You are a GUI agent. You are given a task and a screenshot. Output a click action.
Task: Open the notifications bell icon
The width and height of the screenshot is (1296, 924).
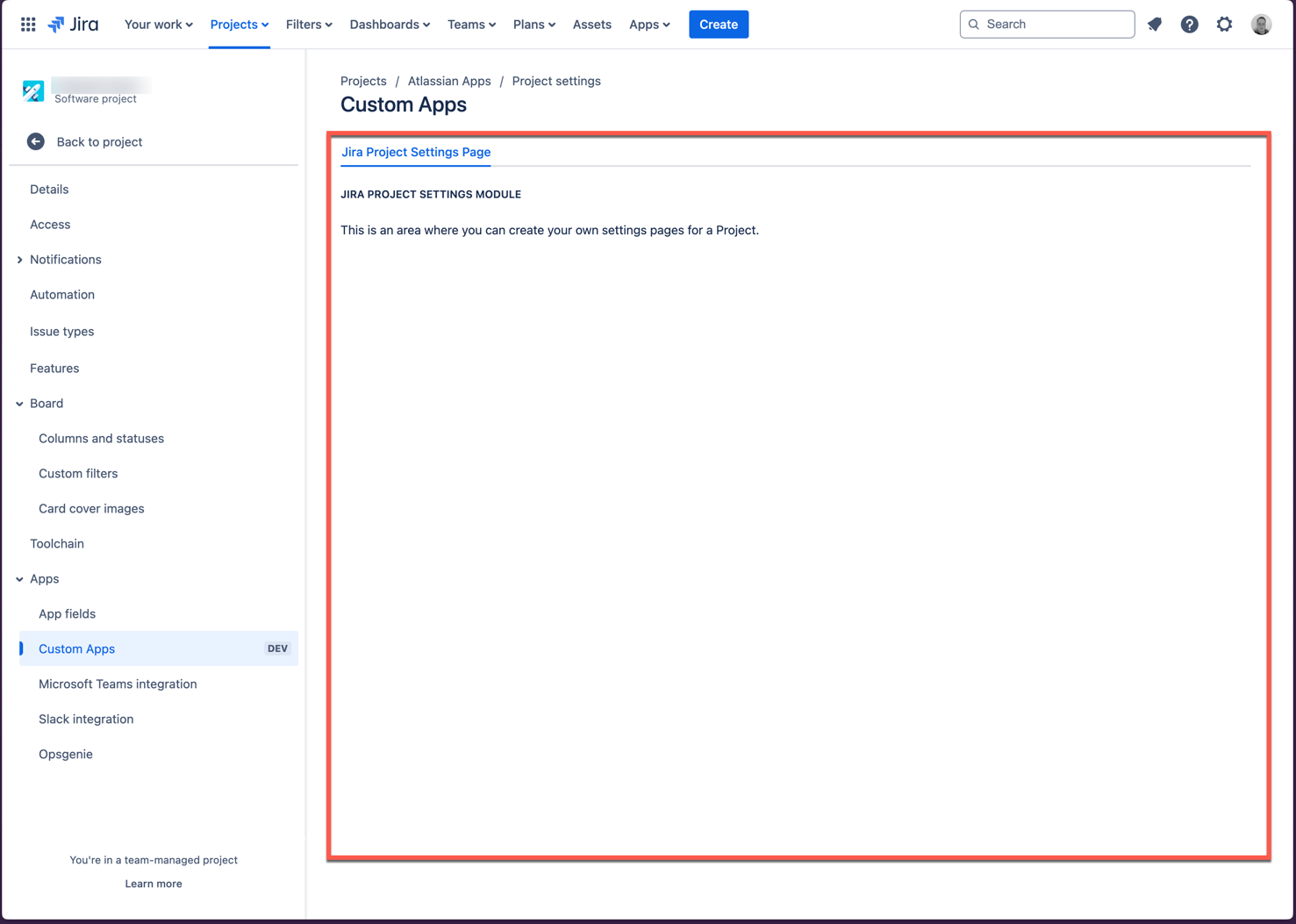tap(1155, 25)
